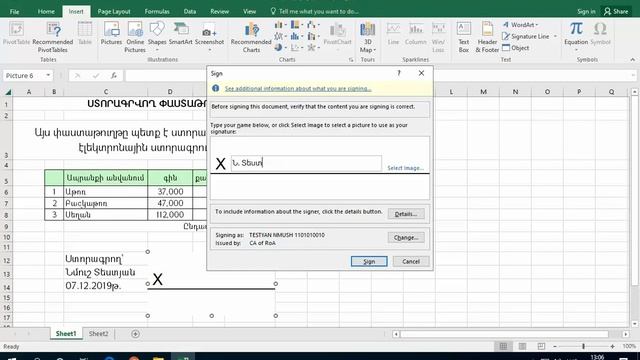
Task: Zoom out with the minus button
Action: 555,346
